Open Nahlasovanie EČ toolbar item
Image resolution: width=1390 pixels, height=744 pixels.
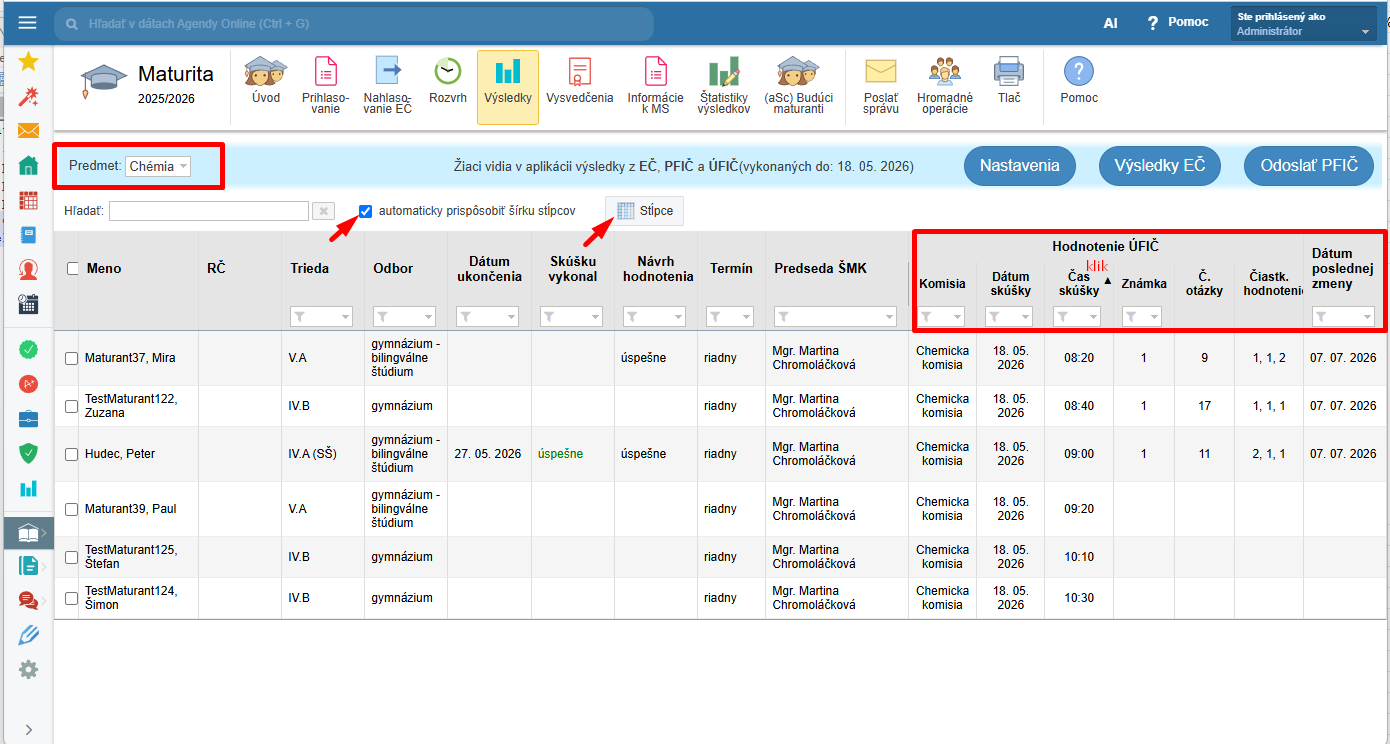[x=387, y=86]
